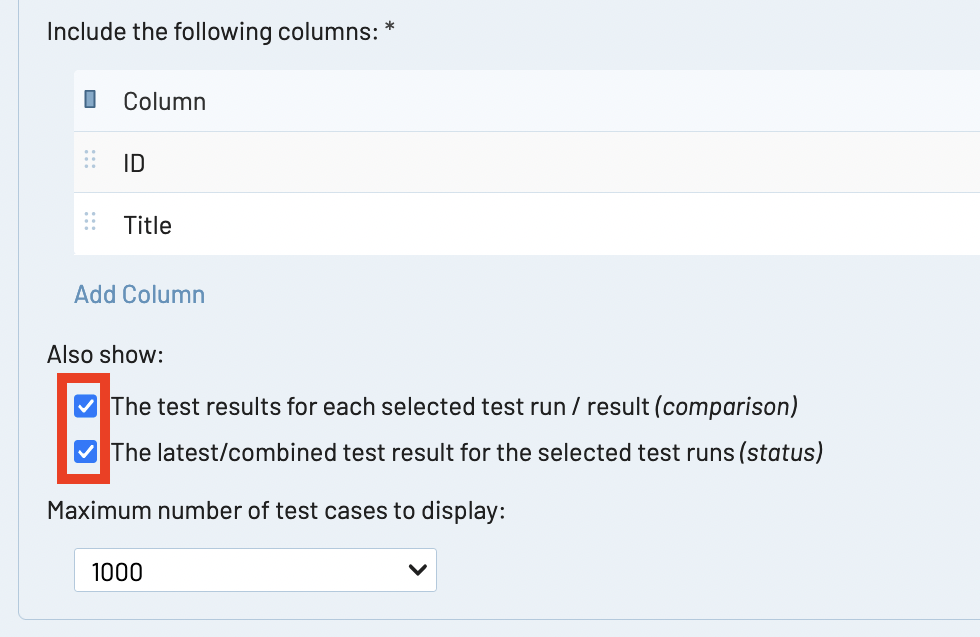Image resolution: width=980 pixels, height=637 pixels.
Task: Click the column icon in table header
Action: pyautogui.click(x=90, y=100)
